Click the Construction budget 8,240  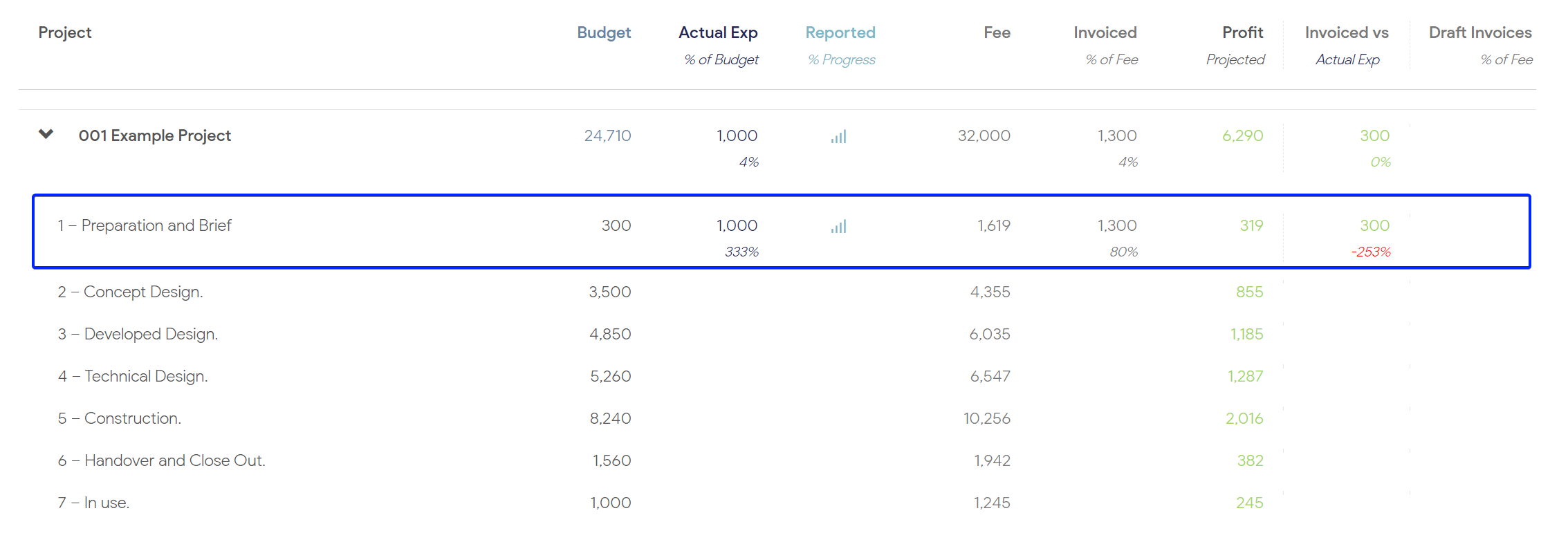tap(610, 418)
